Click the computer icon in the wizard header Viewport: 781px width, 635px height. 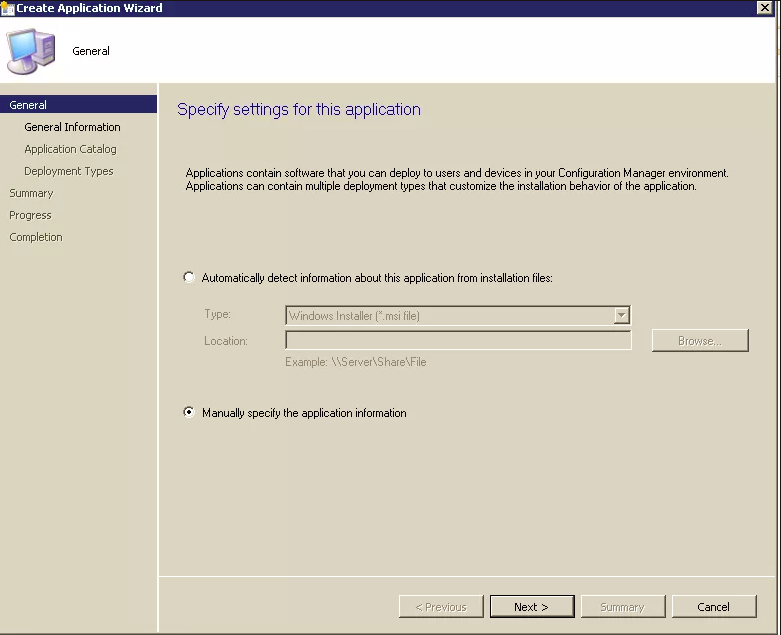pyautogui.click(x=31, y=51)
